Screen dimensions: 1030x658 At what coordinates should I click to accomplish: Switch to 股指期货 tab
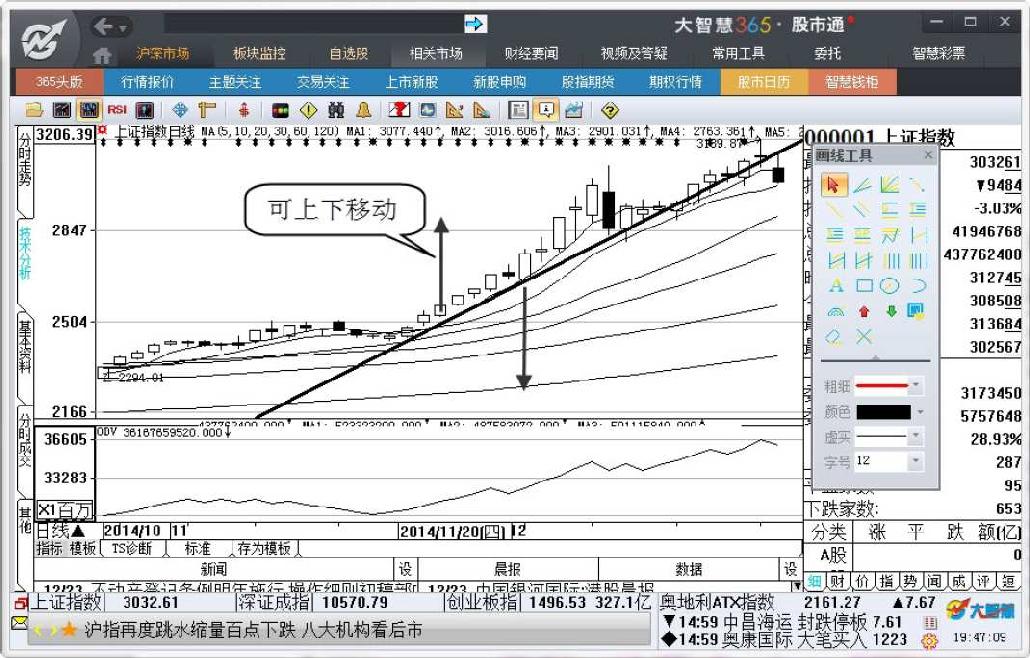[x=587, y=82]
